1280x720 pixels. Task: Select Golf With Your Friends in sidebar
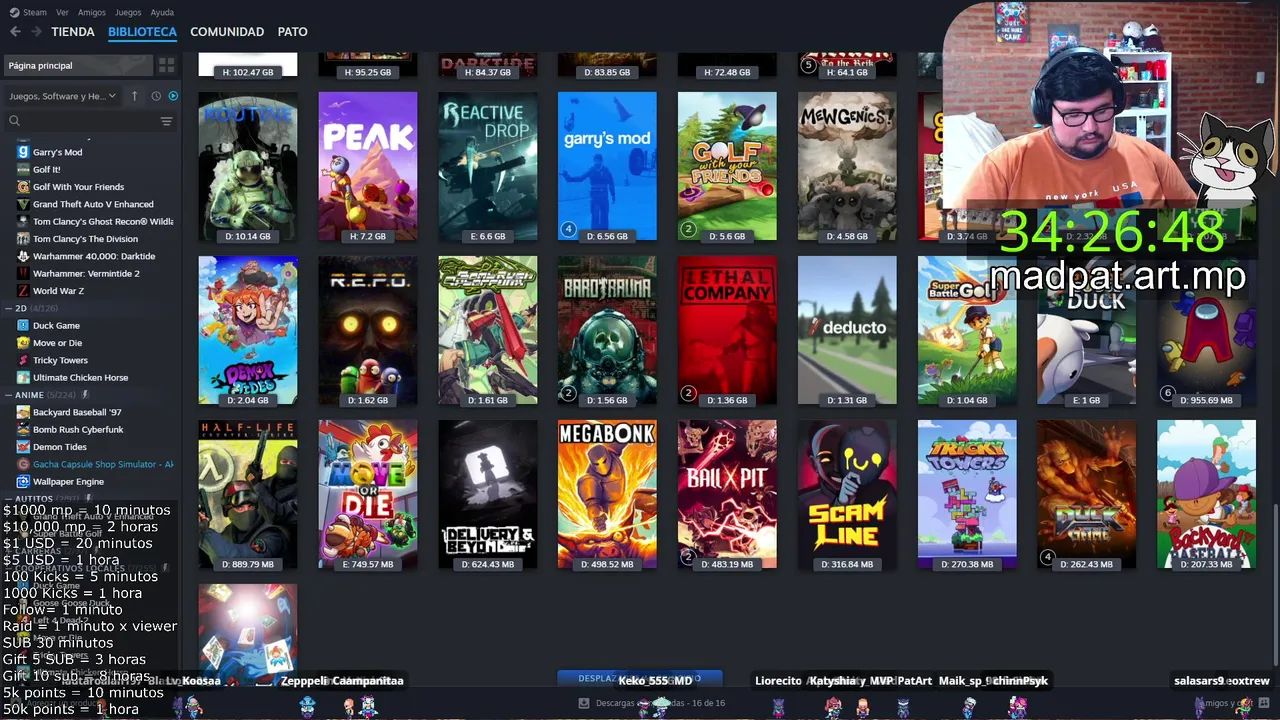click(78, 187)
